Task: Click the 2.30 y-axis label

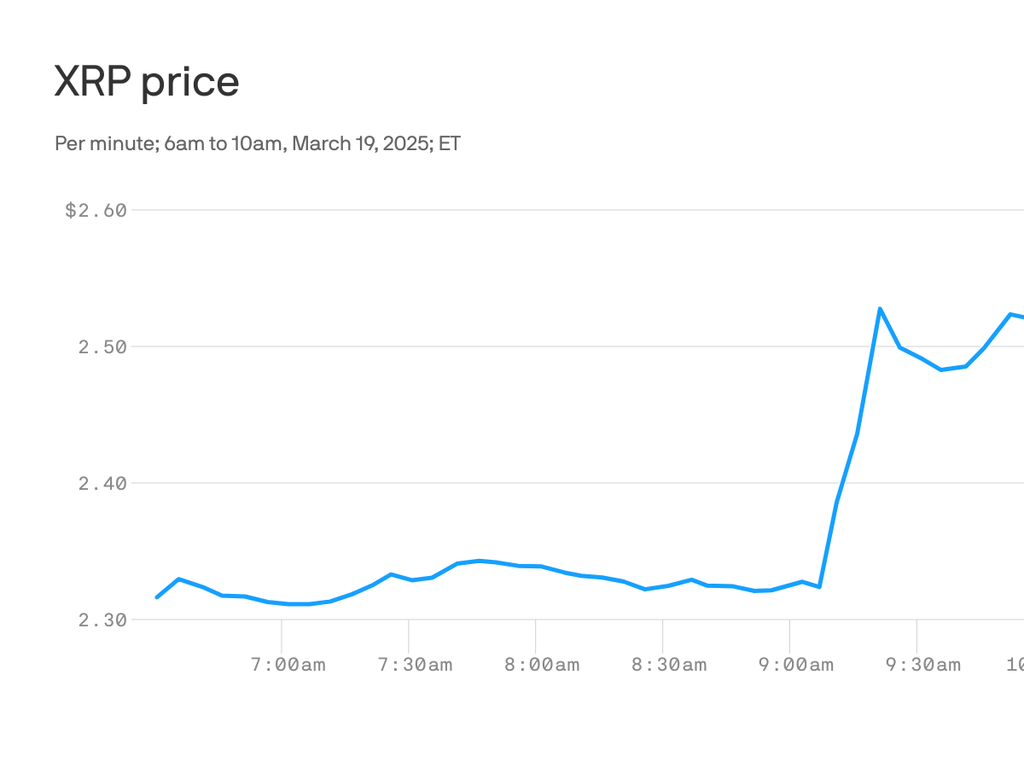Action: click(x=101, y=620)
